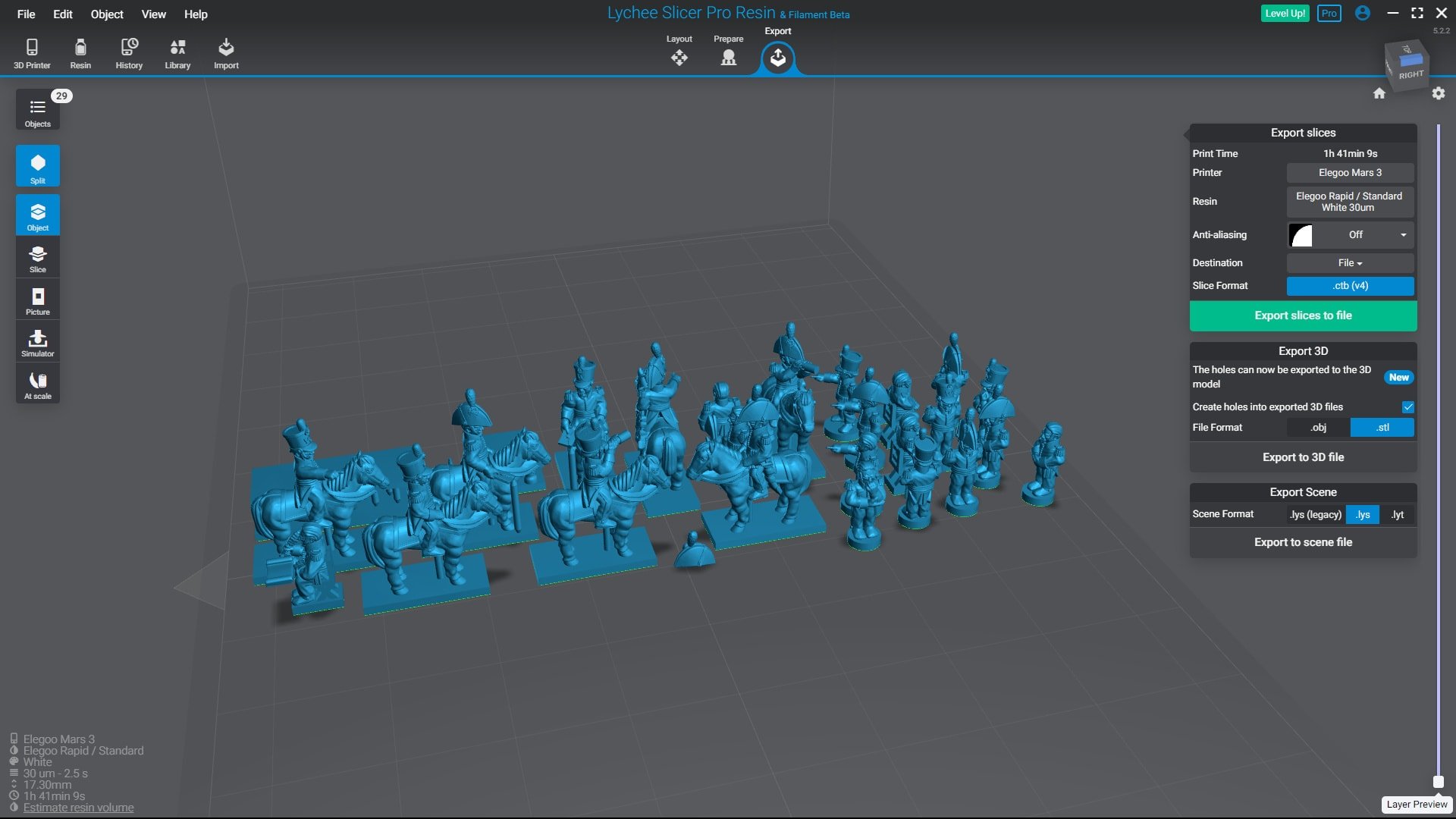Toggle Create holes into exported 3D files
The image size is (1456, 819).
pos(1408,407)
